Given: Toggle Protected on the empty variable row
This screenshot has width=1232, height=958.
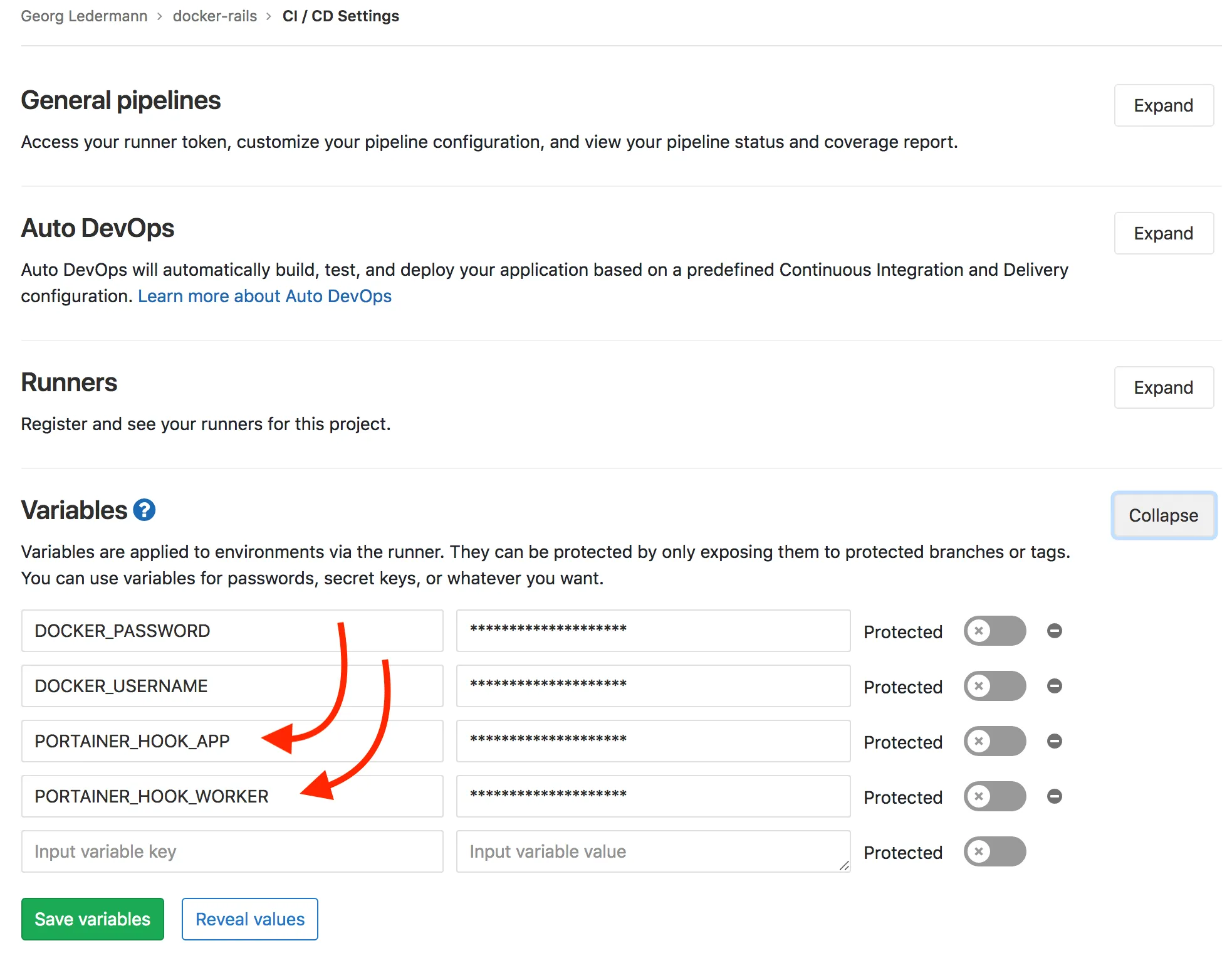Looking at the screenshot, I should pyautogui.click(x=994, y=851).
